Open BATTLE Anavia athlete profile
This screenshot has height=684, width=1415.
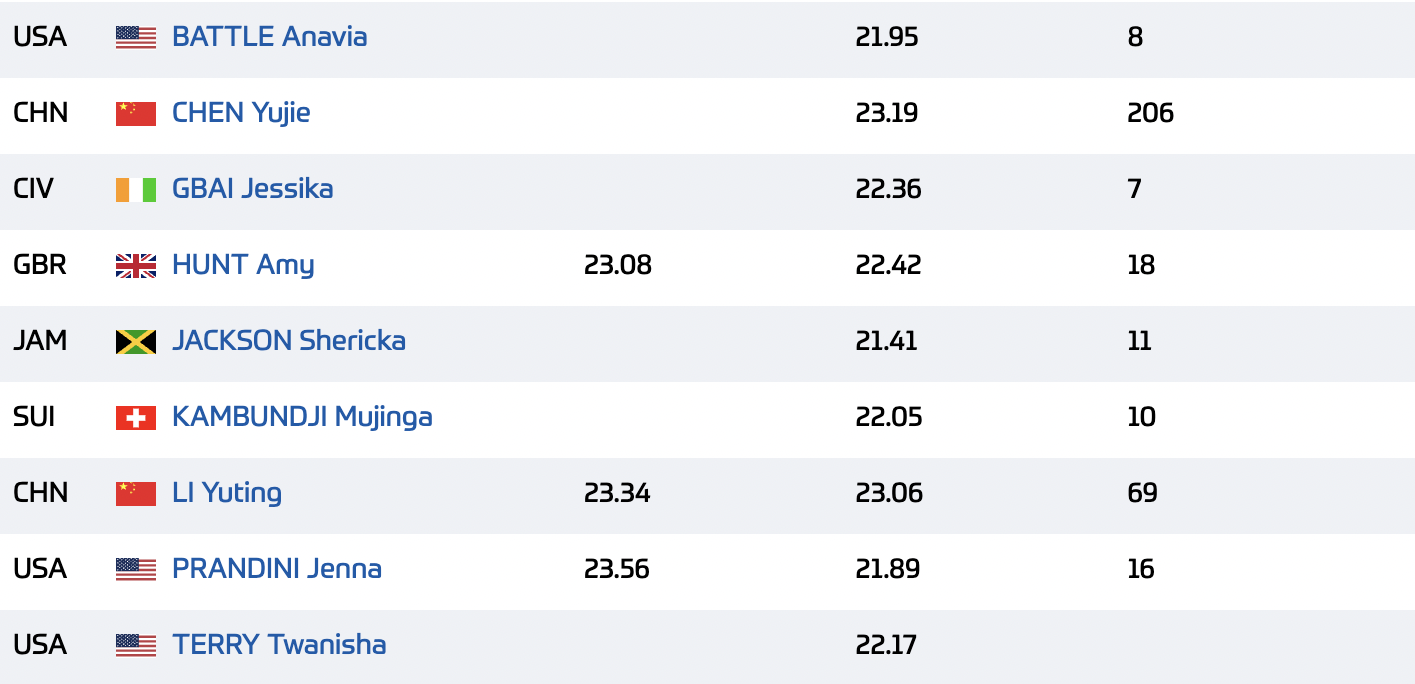[x=270, y=37]
